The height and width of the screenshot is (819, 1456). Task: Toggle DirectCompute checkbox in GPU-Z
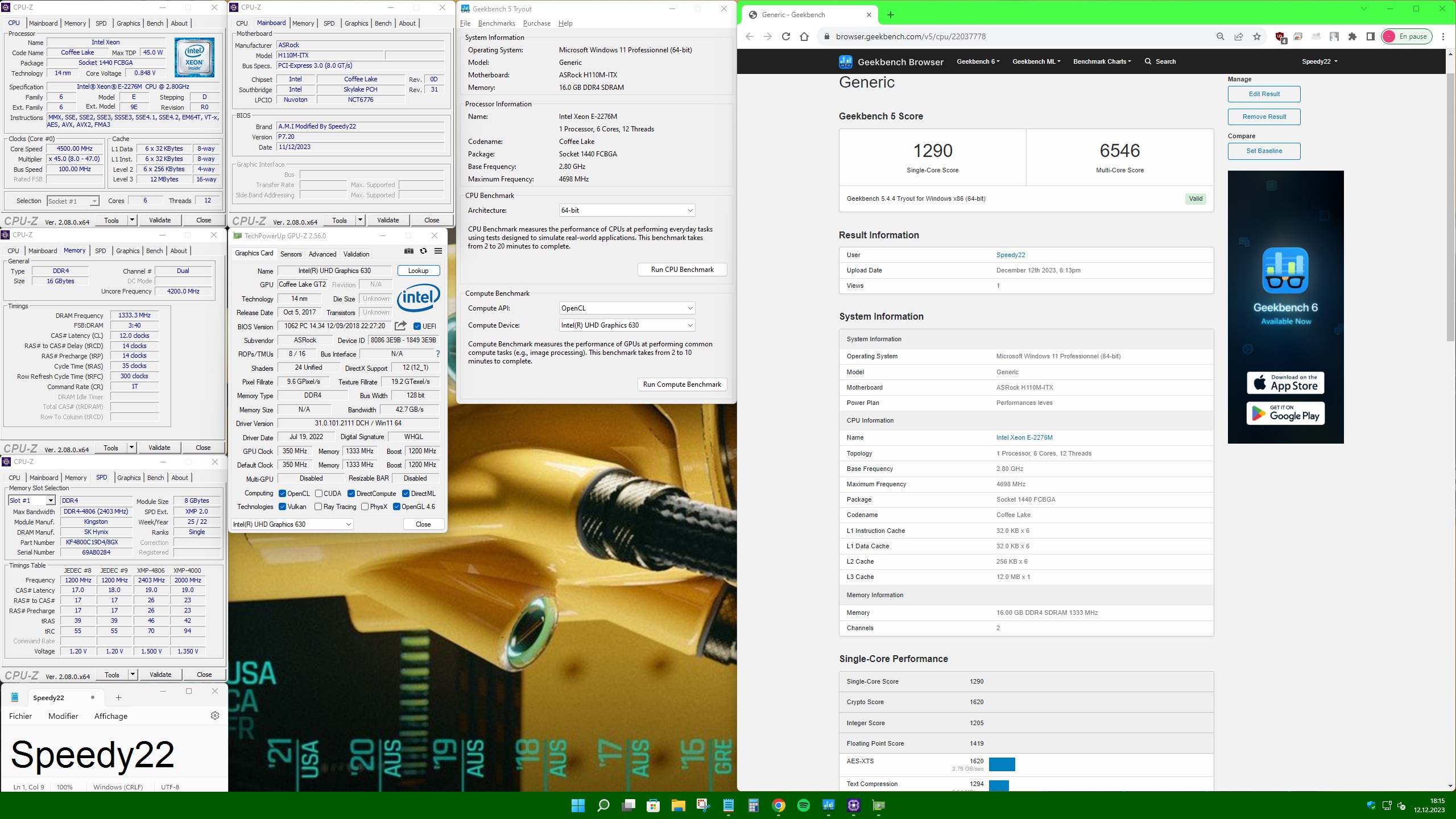[x=351, y=493]
